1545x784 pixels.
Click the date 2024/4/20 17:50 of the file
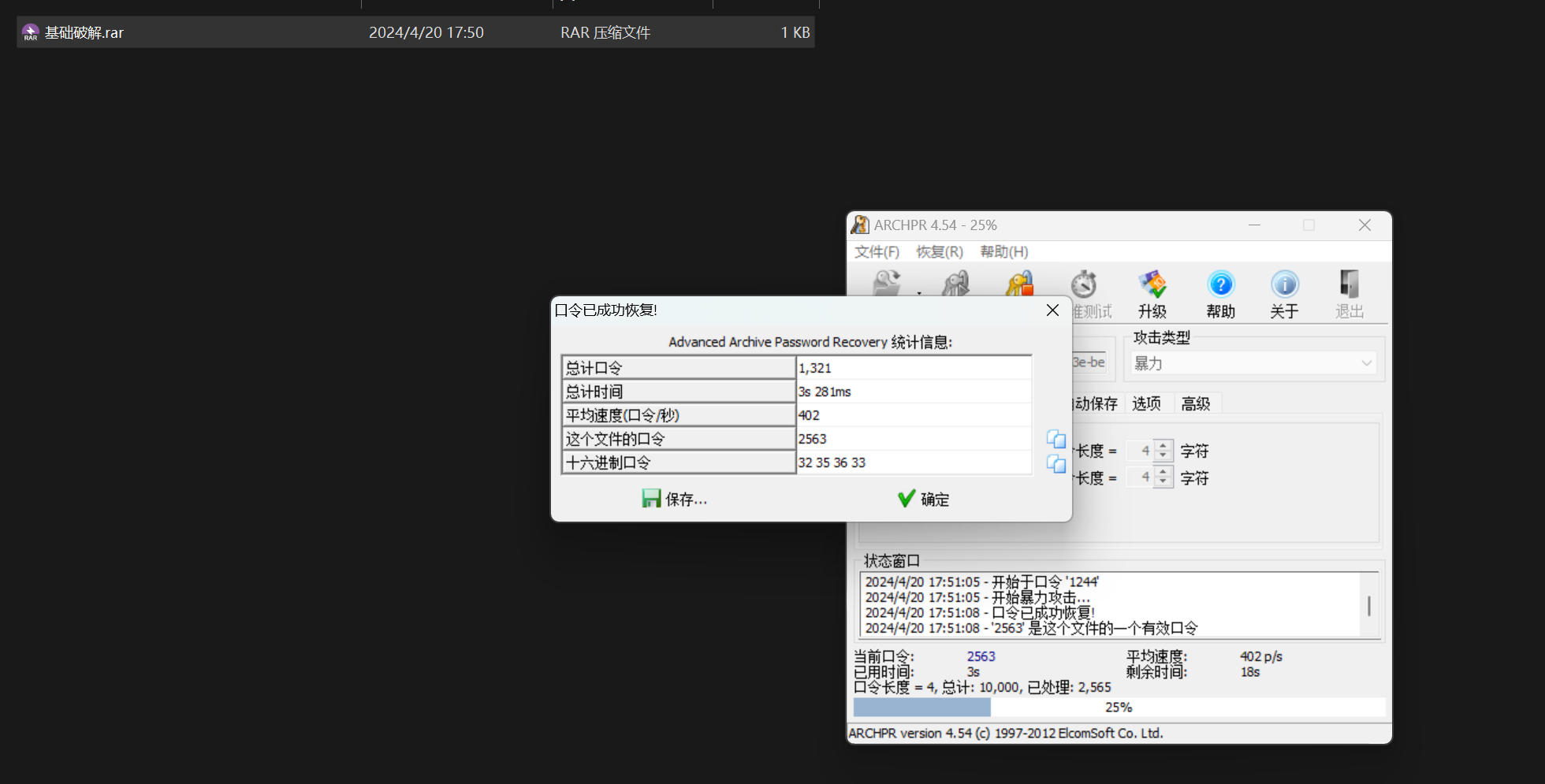426,32
